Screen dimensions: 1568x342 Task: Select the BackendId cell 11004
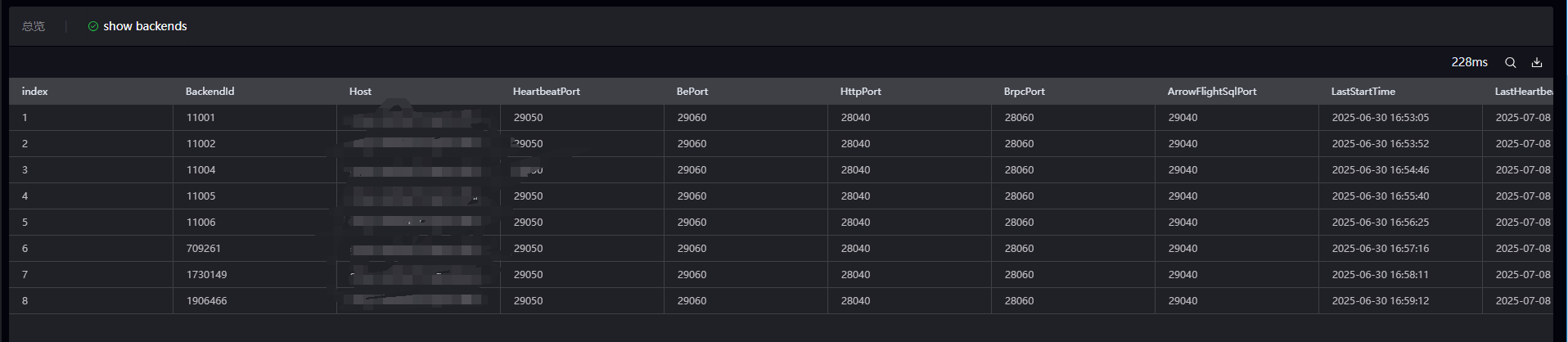(201, 170)
